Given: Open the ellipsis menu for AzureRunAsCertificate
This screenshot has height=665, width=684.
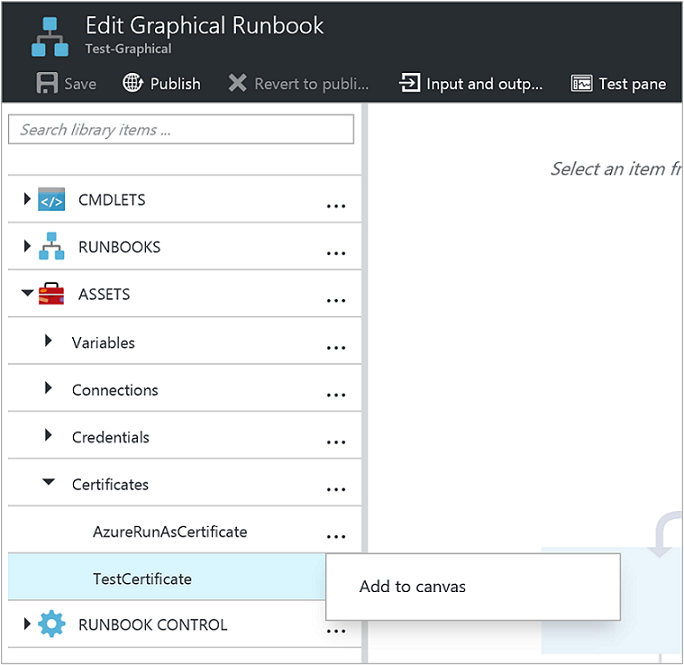Looking at the screenshot, I should [x=336, y=537].
